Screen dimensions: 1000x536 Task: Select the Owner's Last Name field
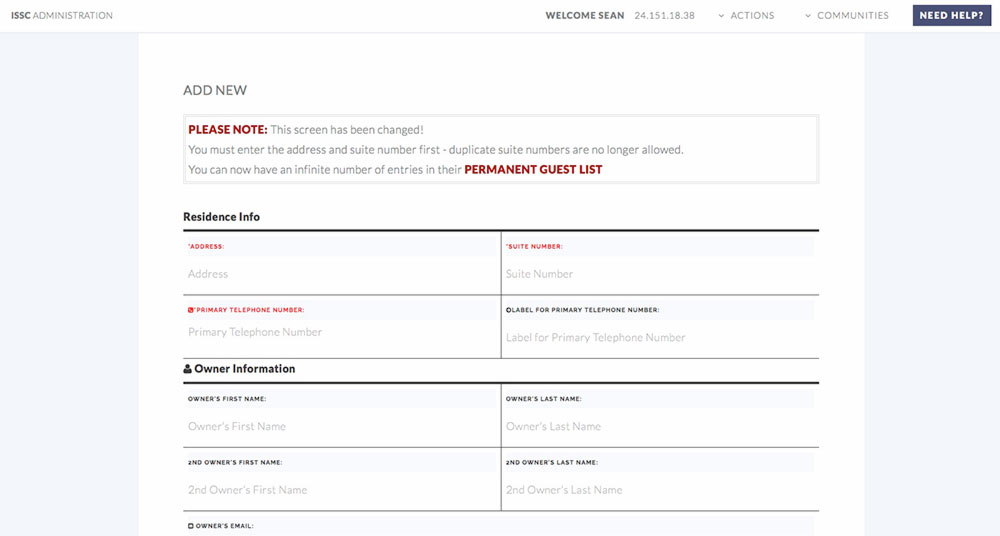[659, 426]
